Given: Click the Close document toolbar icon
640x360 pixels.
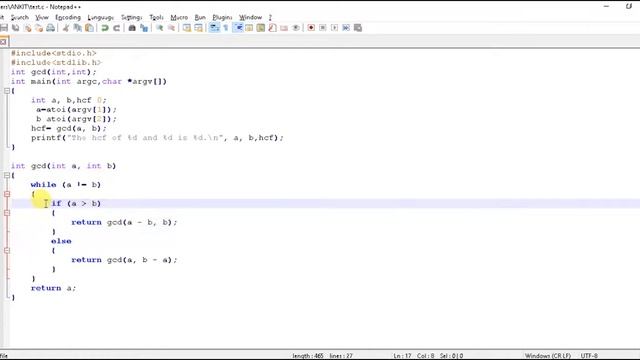Looking at the screenshot, I should (27, 28).
